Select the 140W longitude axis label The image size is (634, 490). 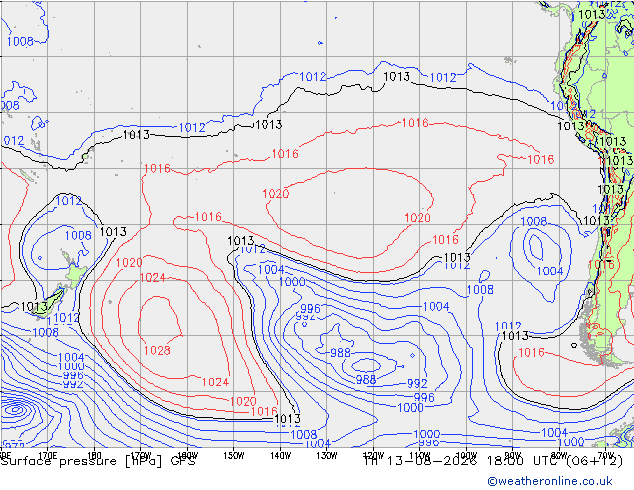pyautogui.click(x=280, y=456)
